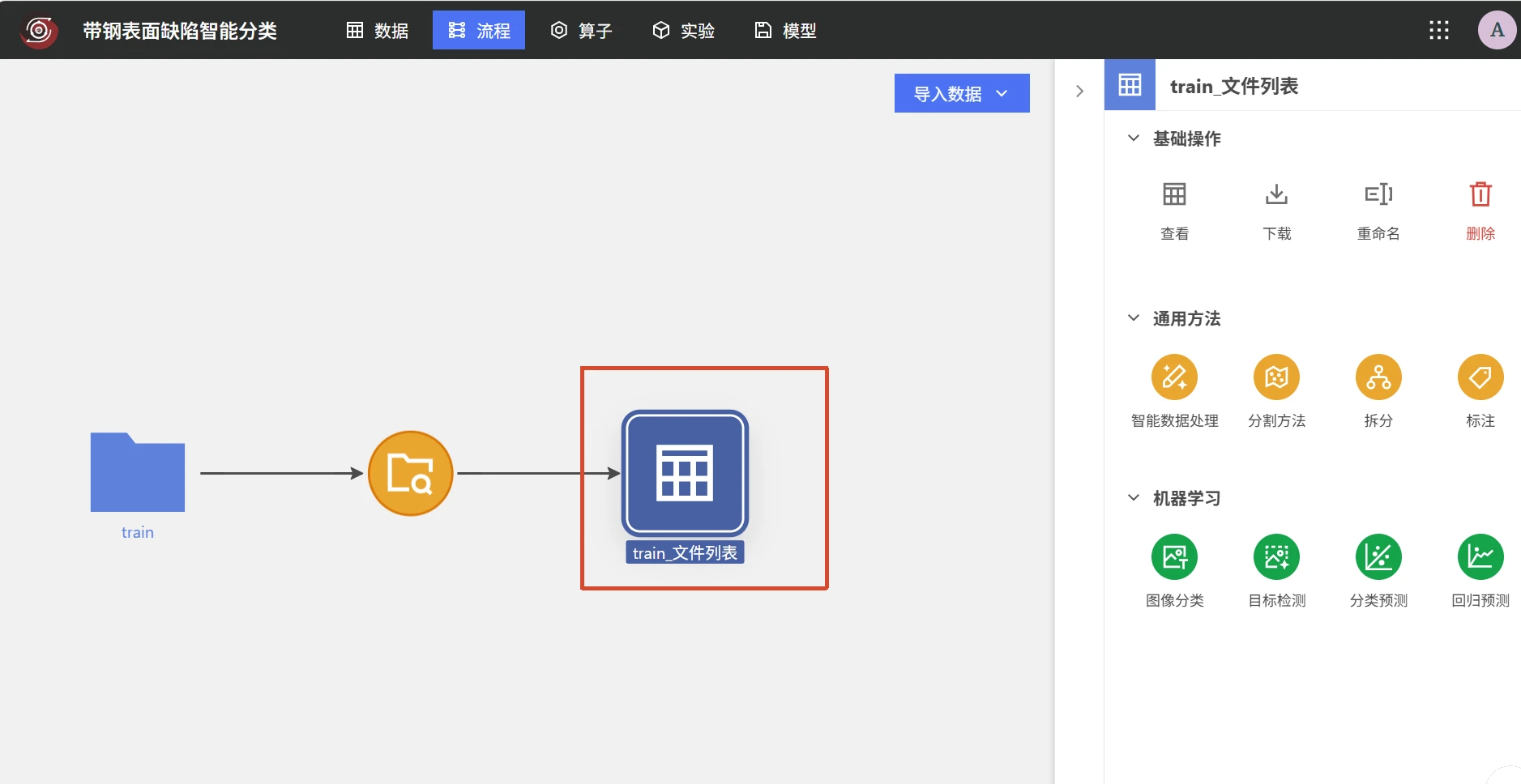Click the 分类预测 label

coord(1378,600)
